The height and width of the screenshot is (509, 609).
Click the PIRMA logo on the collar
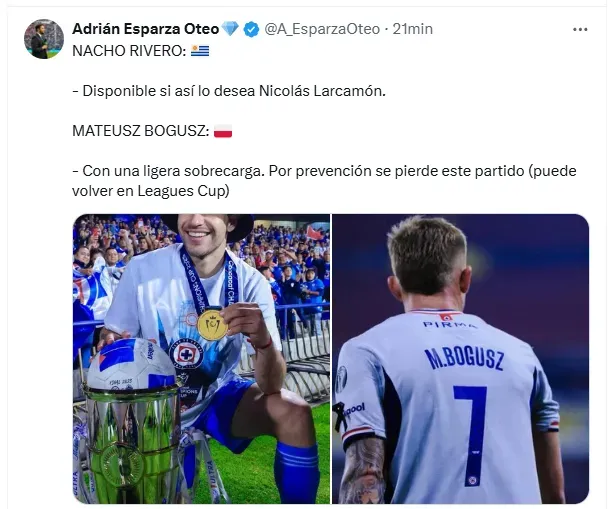[x=449, y=324]
